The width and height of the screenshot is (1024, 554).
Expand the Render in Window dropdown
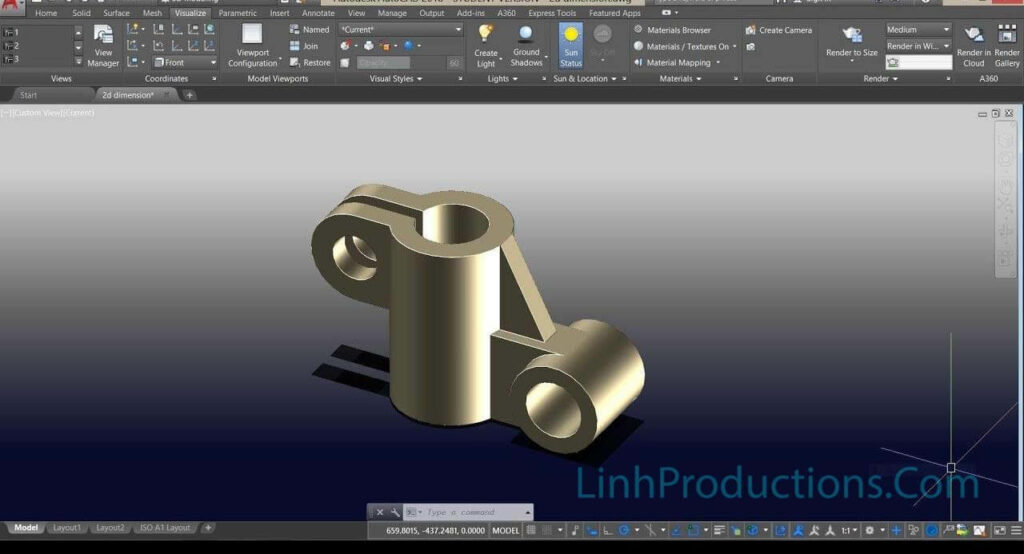pyautogui.click(x=918, y=46)
